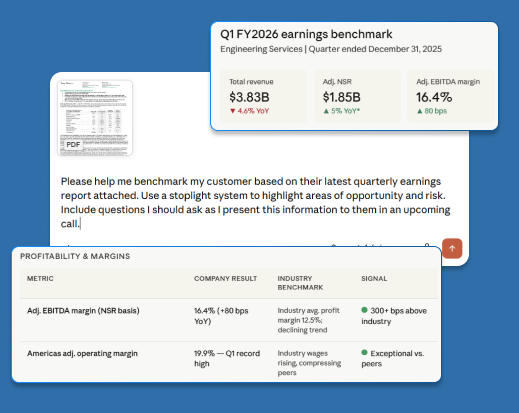Click the orange send arrow button
Image resolution: width=519 pixels, height=413 pixels.
pos(452,248)
